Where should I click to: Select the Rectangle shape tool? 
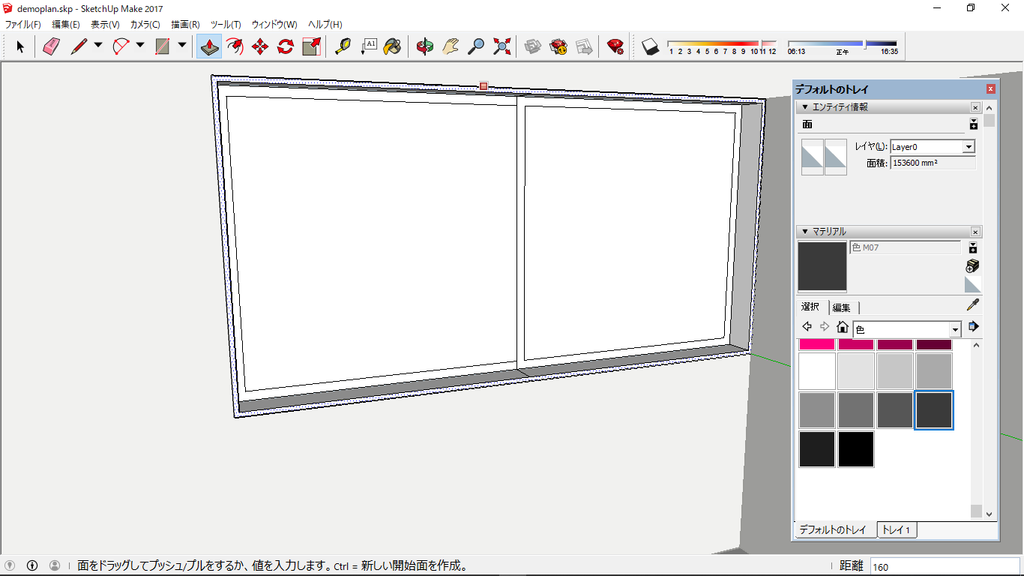pyautogui.click(x=163, y=46)
